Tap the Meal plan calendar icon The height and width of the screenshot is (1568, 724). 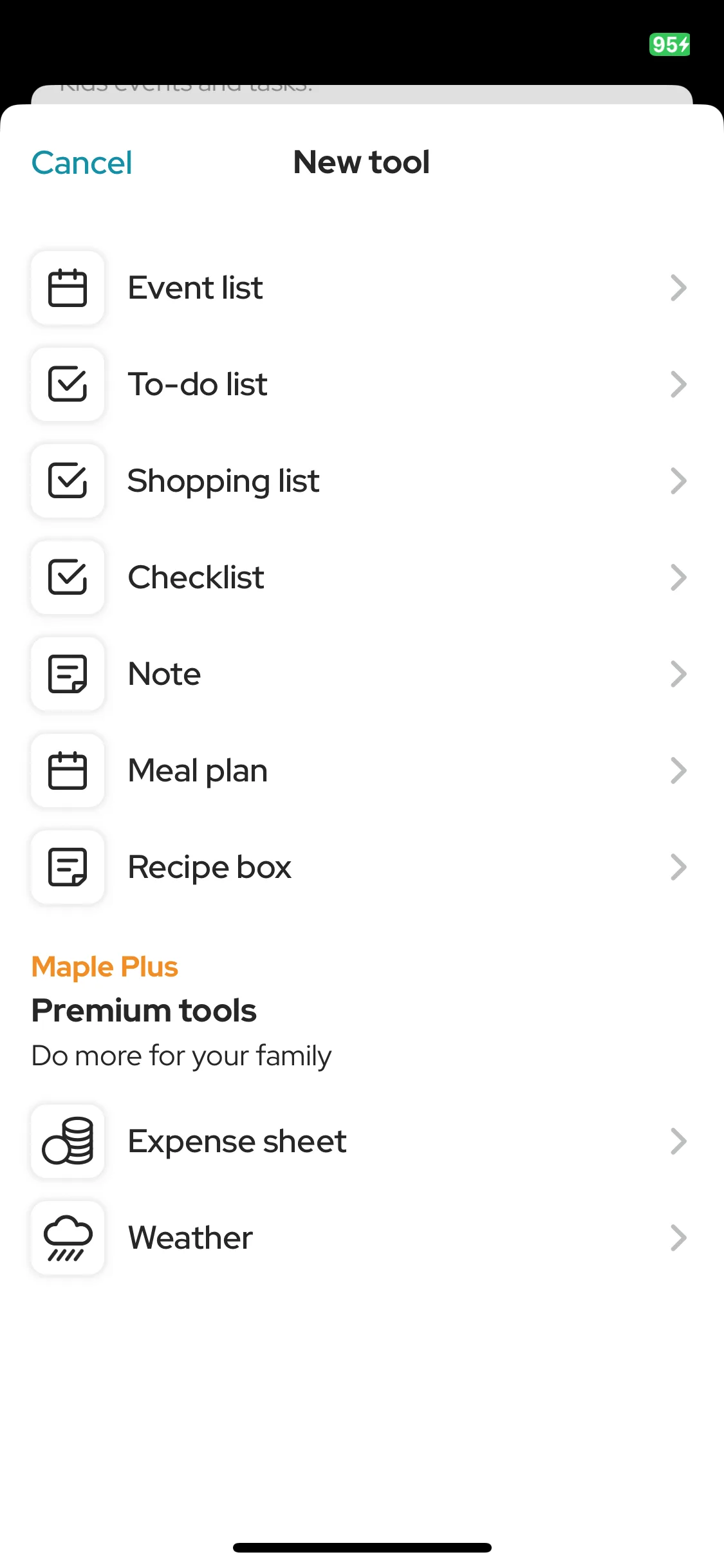[x=68, y=770]
